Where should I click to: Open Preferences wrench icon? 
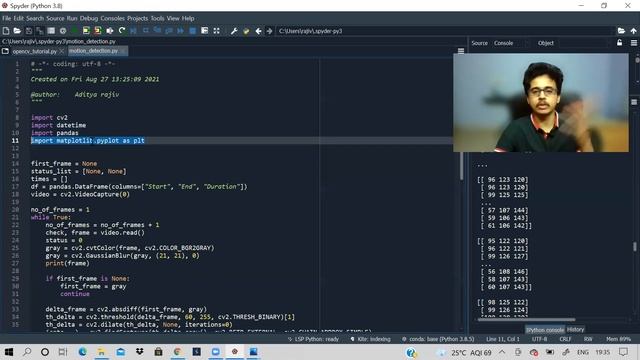234,31
